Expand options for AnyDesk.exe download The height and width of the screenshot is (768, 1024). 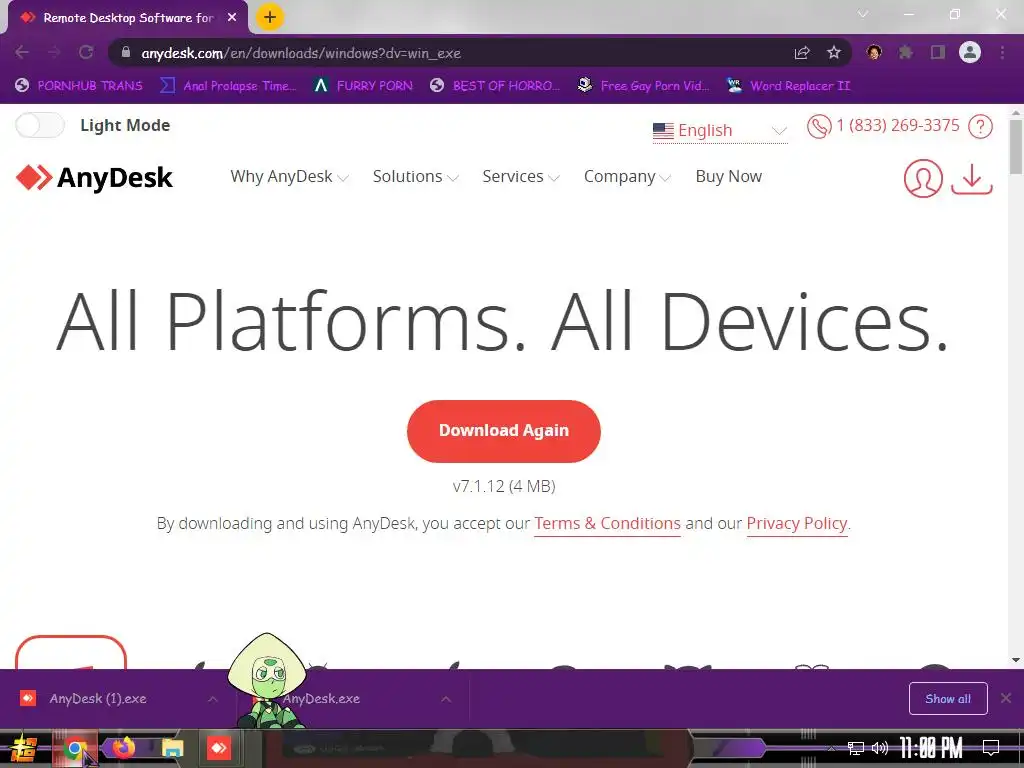pos(446,699)
